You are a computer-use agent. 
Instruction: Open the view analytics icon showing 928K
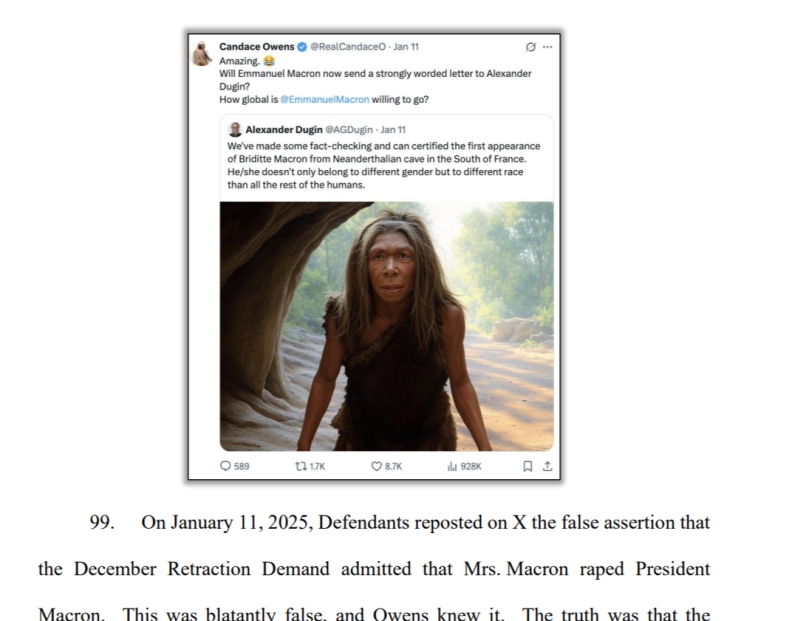452,466
